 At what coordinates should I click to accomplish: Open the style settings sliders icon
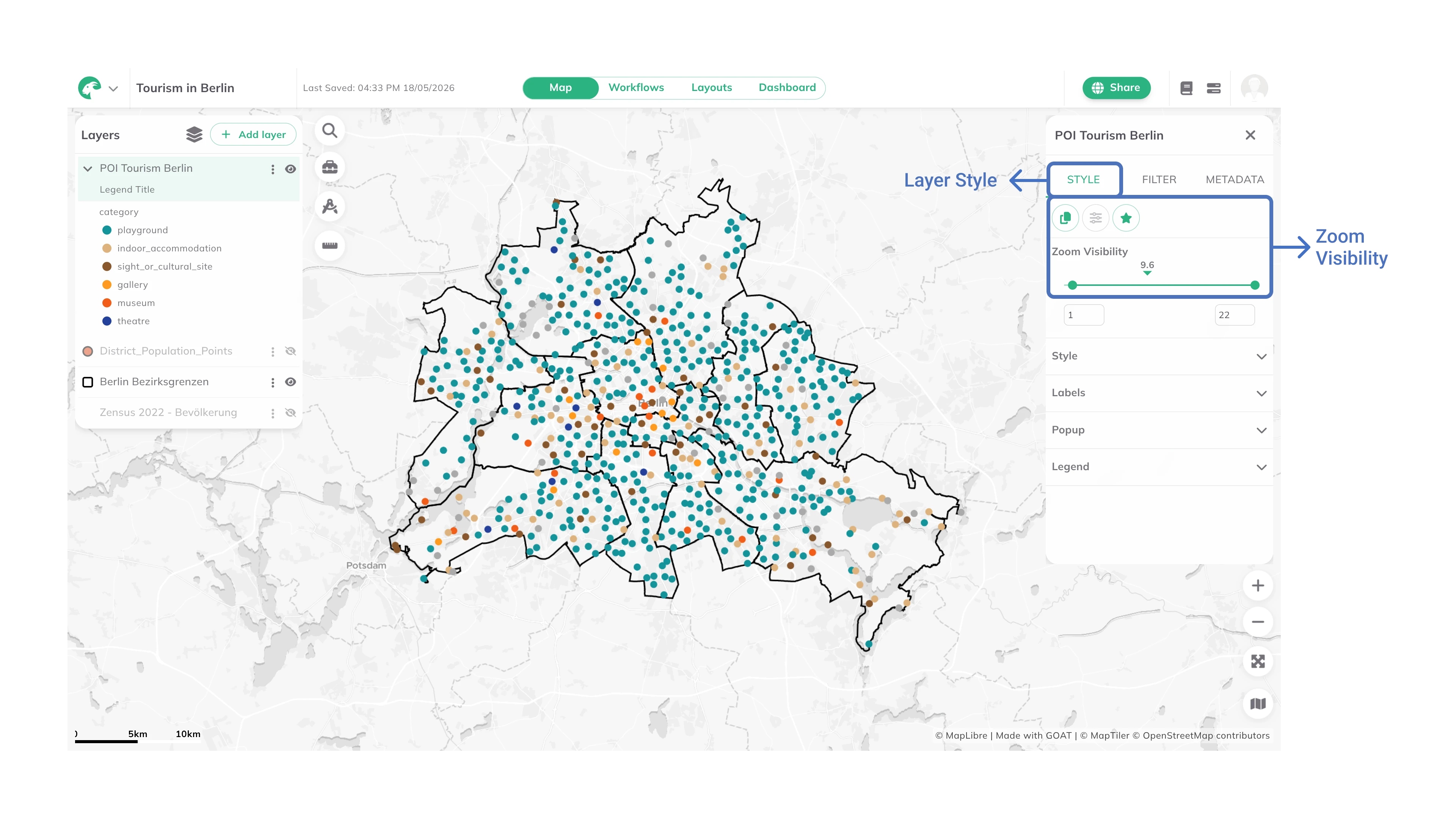click(1096, 218)
